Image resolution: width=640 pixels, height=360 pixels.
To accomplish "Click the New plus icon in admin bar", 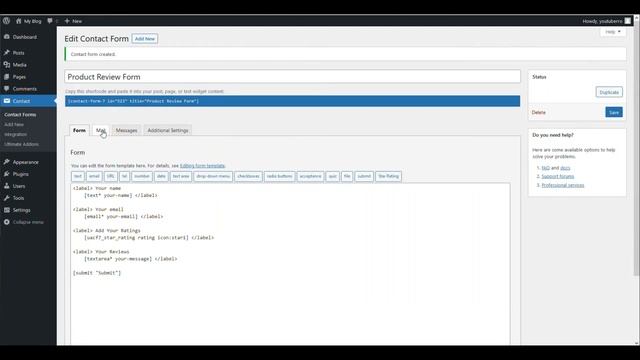I will coord(67,21).
